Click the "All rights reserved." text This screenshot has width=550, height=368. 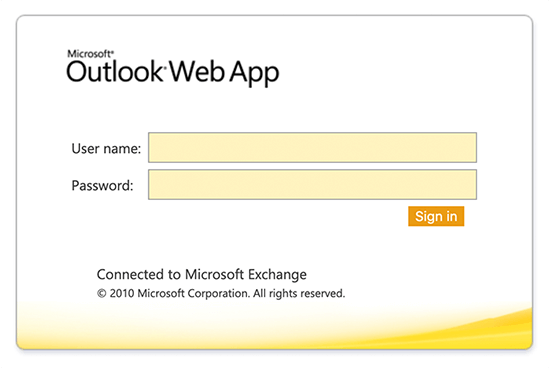[299, 294]
